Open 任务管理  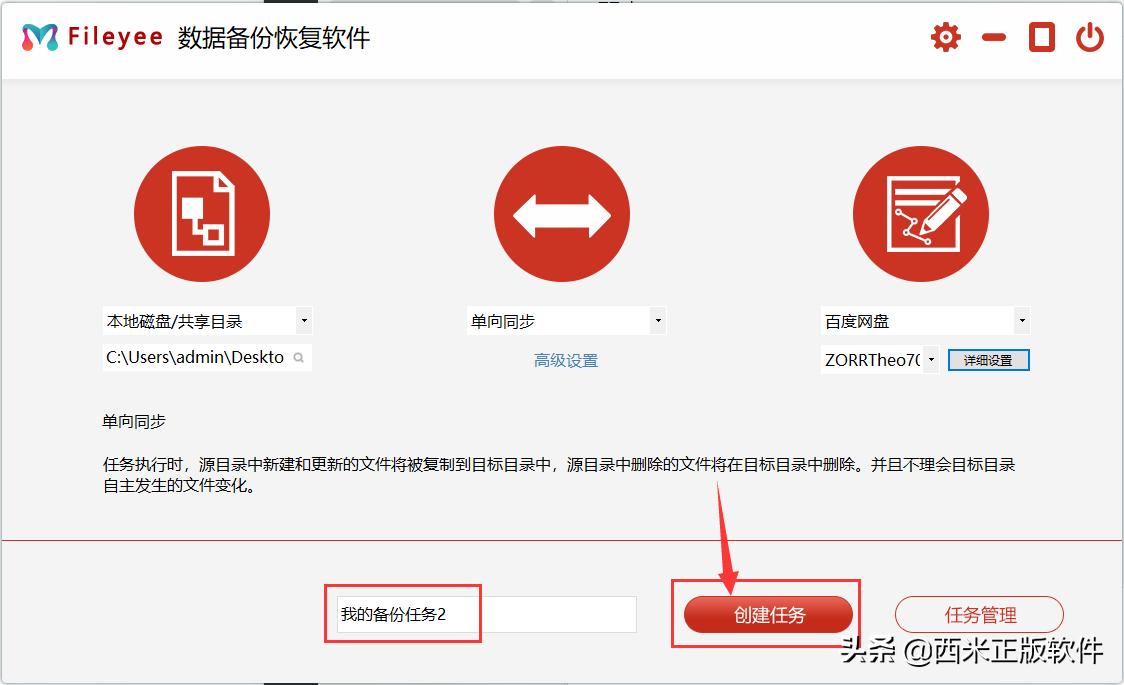980,615
